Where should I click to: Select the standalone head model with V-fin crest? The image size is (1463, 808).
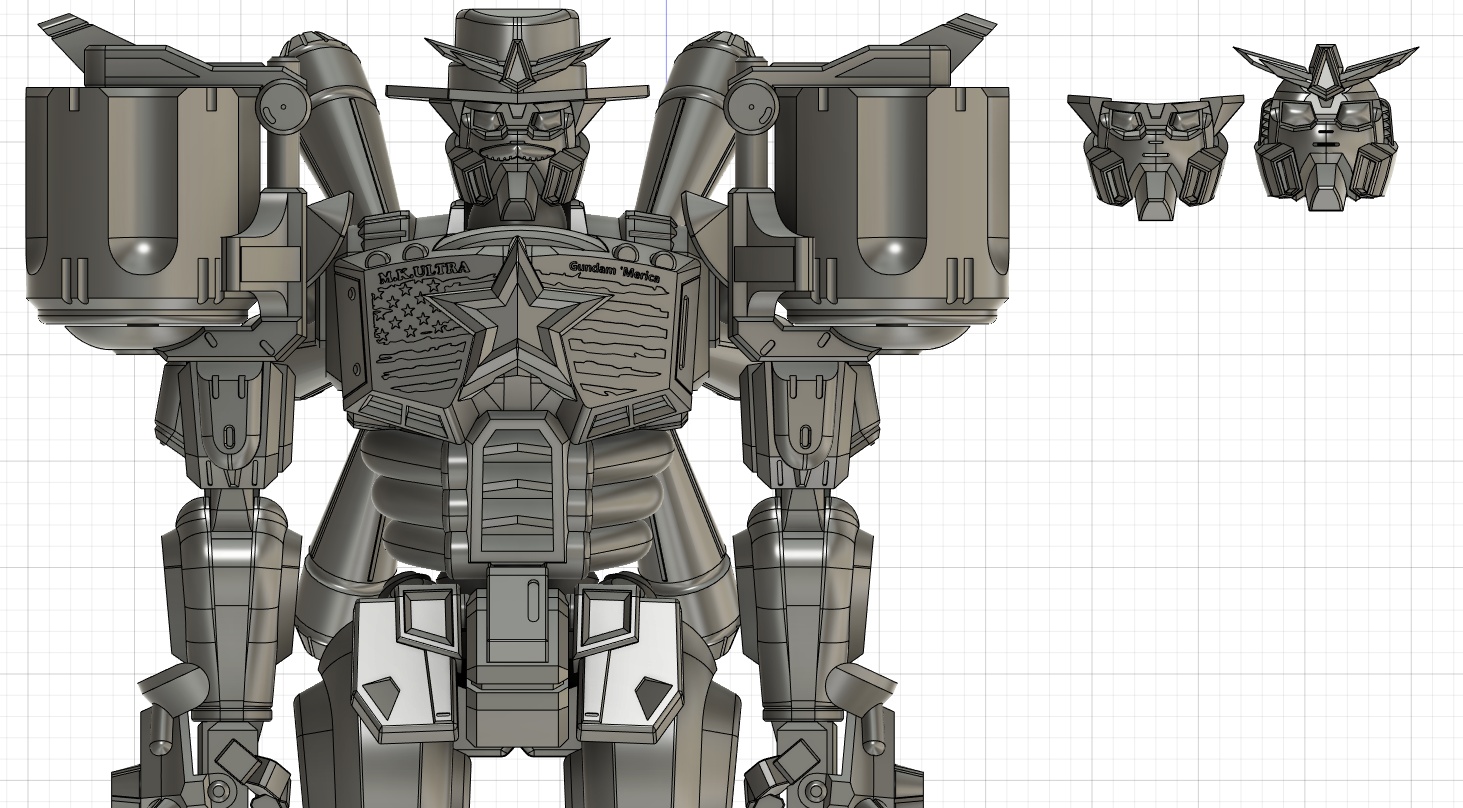pos(1326,127)
